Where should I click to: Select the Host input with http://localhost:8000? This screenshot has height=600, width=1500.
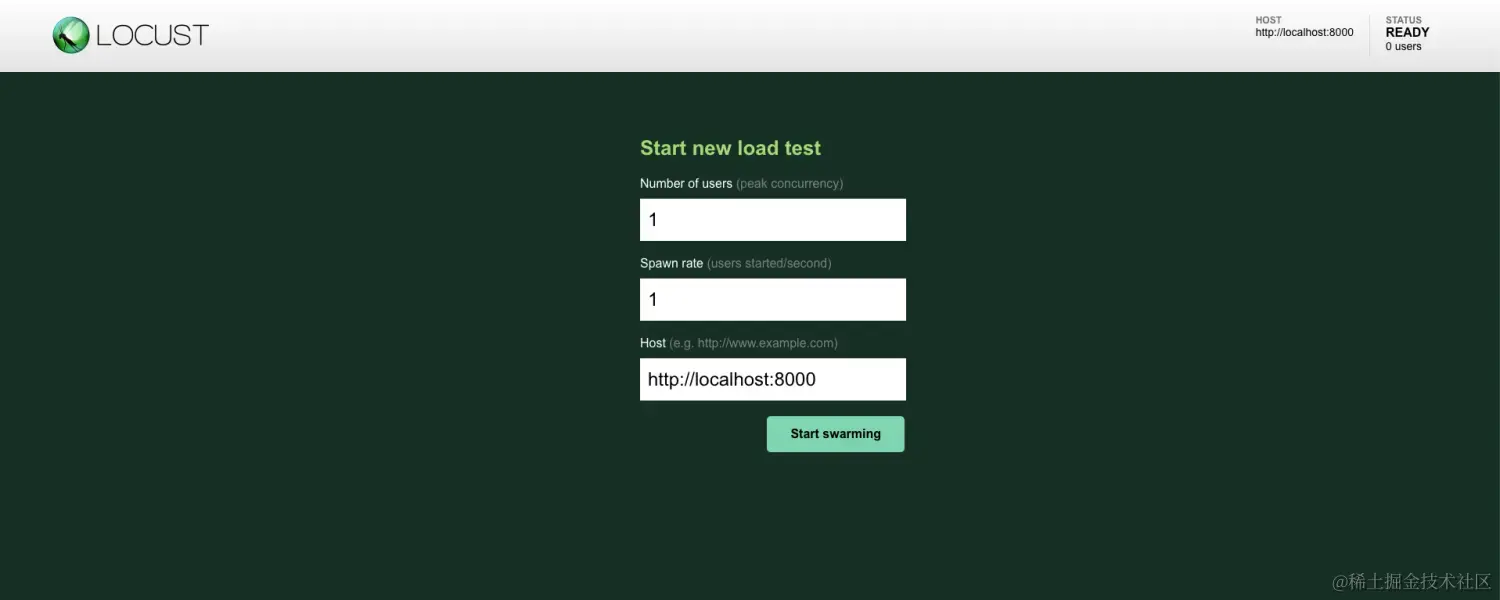(x=773, y=380)
